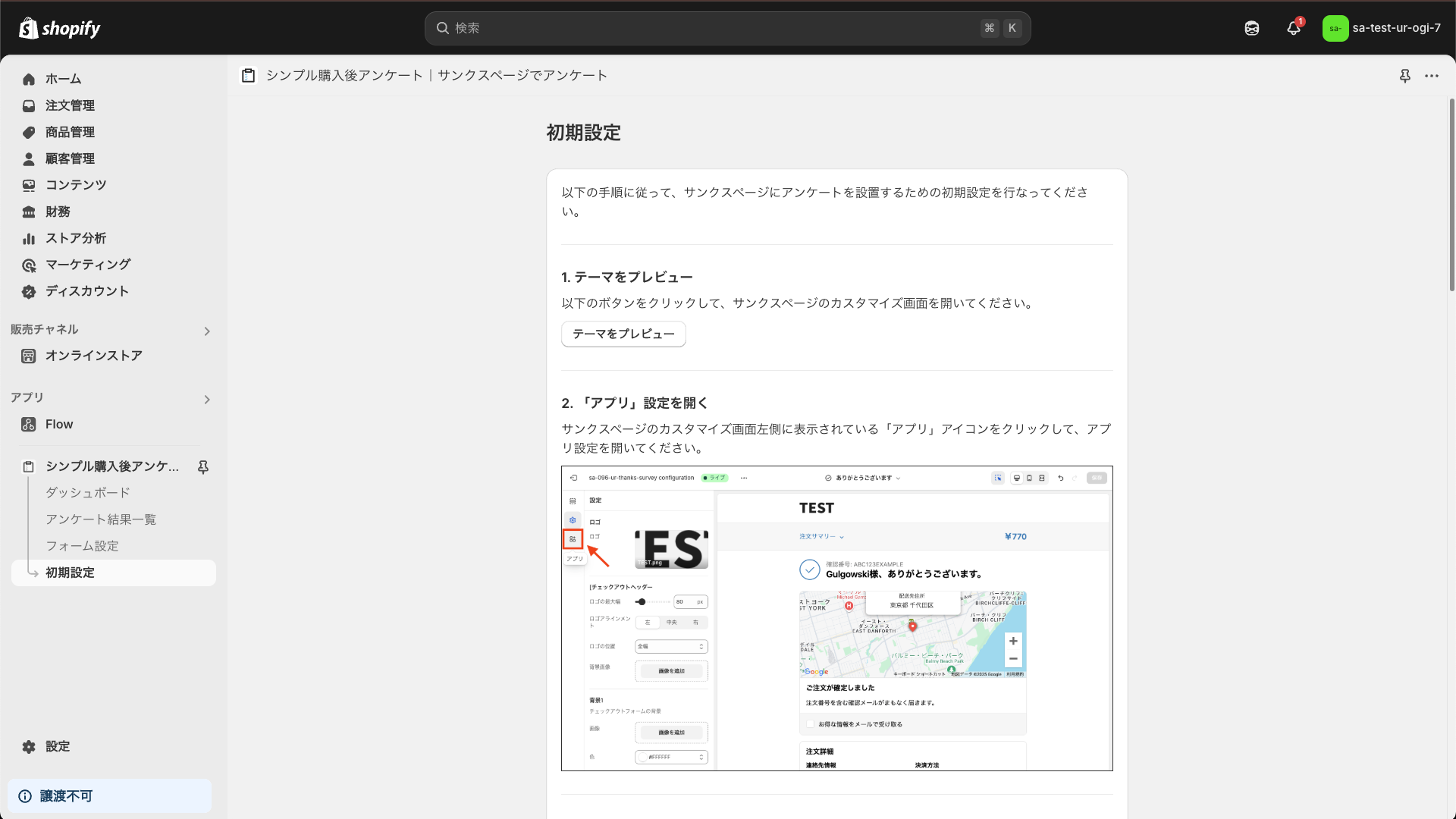Screen dimensions: 1456x819
Task: Click the 顧客管理 customers icon
Action: (28, 158)
